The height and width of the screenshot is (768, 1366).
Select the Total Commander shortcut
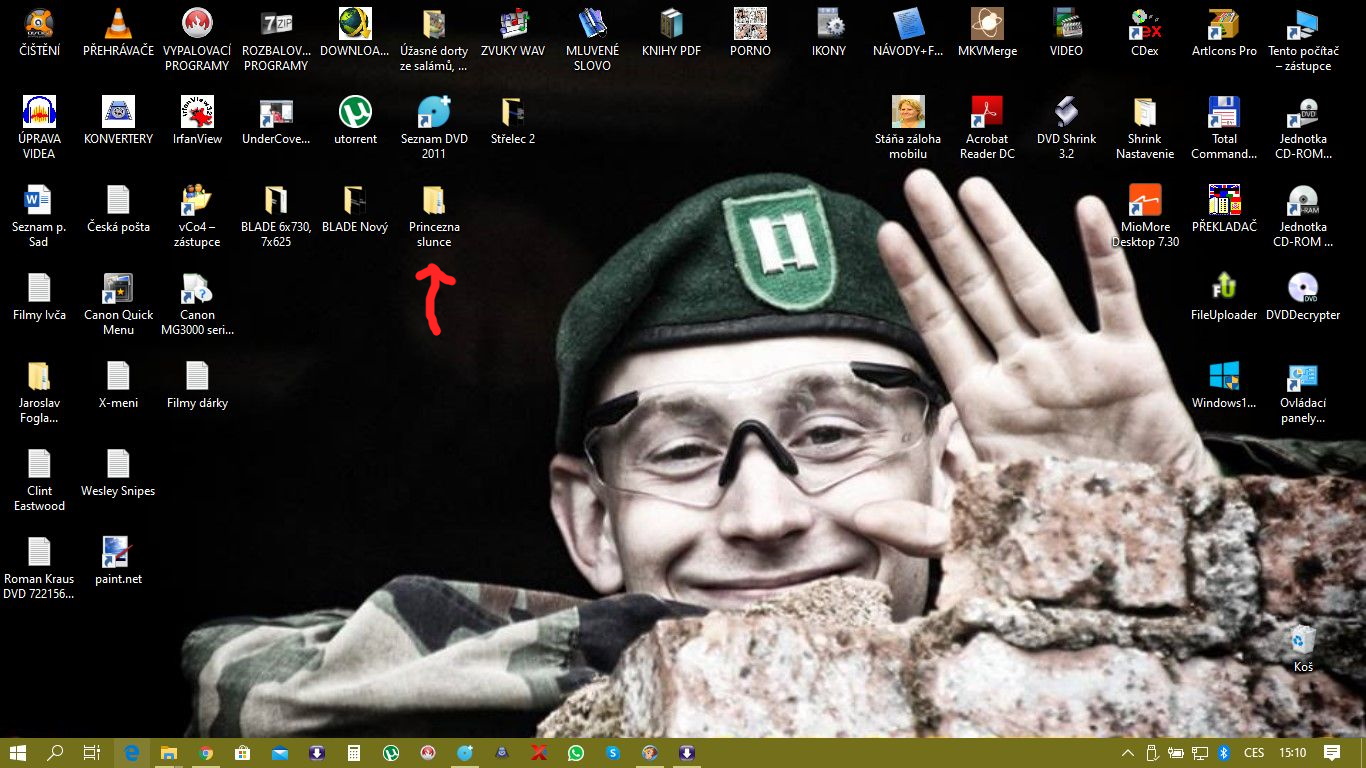pyautogui.click(x=1224, y=128)
